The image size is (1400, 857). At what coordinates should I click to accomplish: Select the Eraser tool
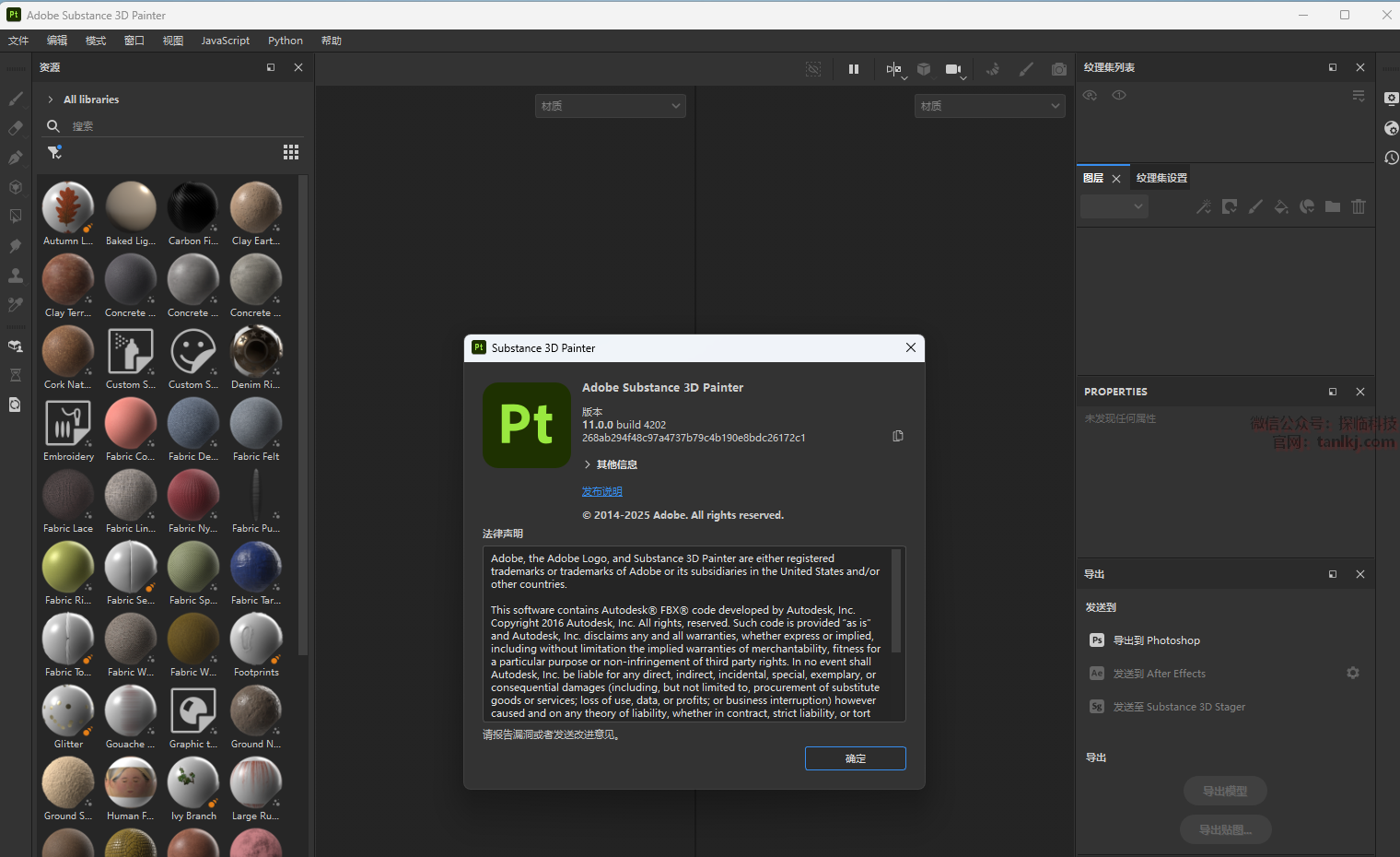[x=16, y=128]
